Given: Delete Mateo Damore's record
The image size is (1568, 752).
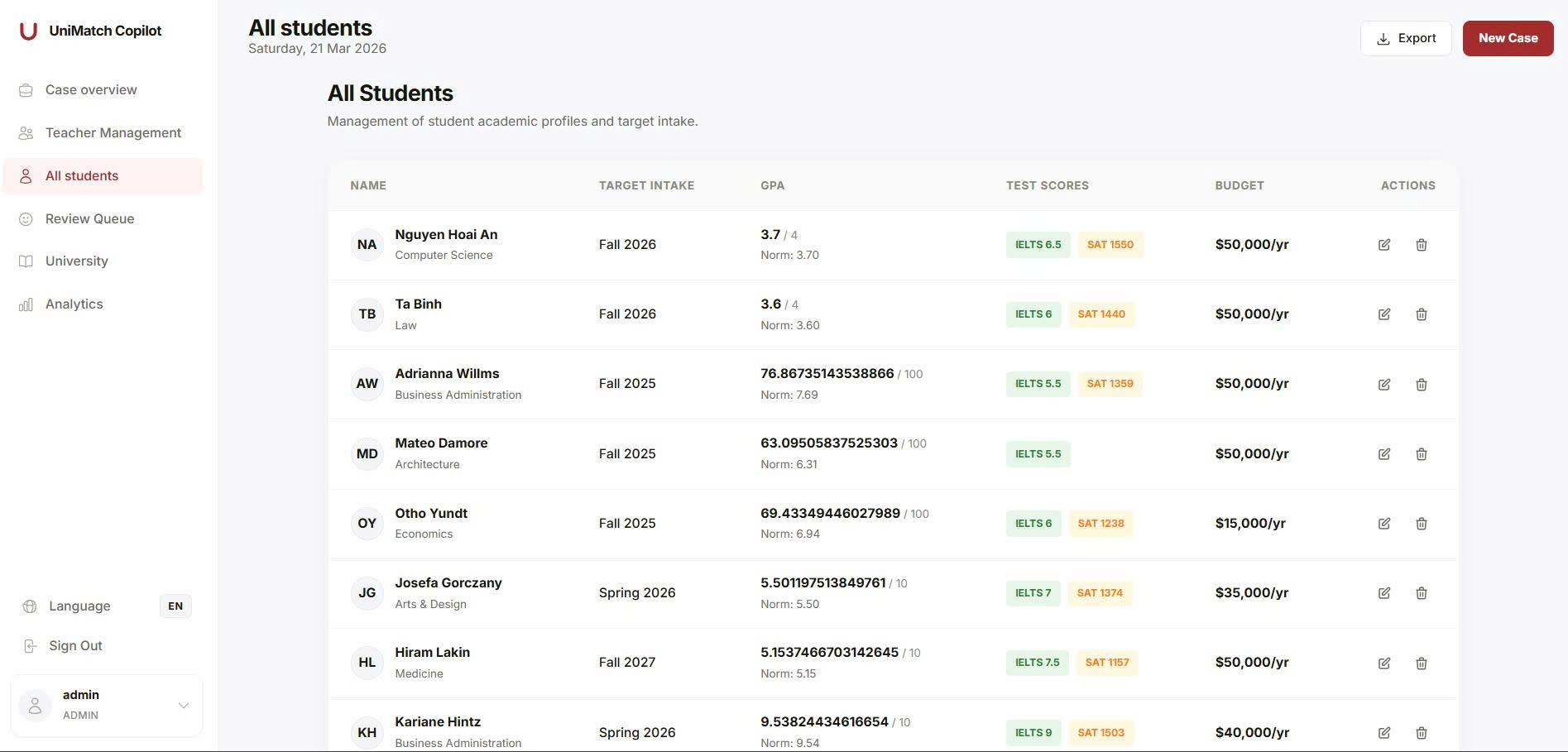Looking at the screenshot, I should coord(1422,454).
